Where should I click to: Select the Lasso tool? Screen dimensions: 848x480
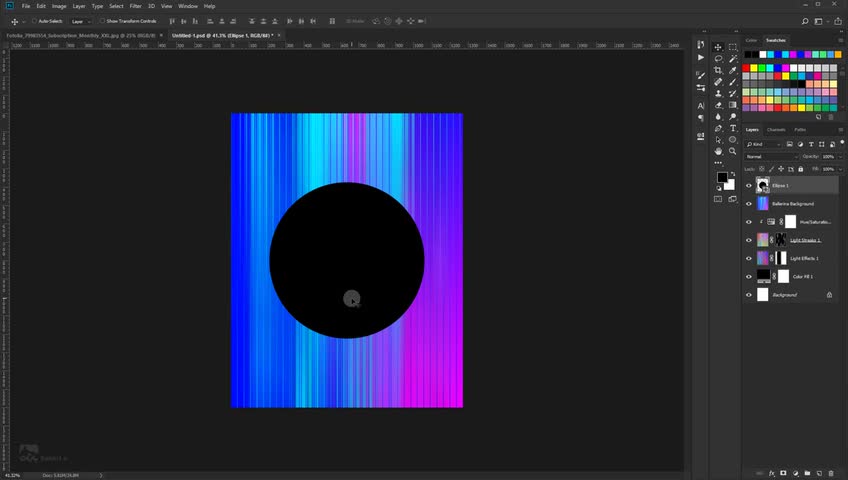coord(718,58)
